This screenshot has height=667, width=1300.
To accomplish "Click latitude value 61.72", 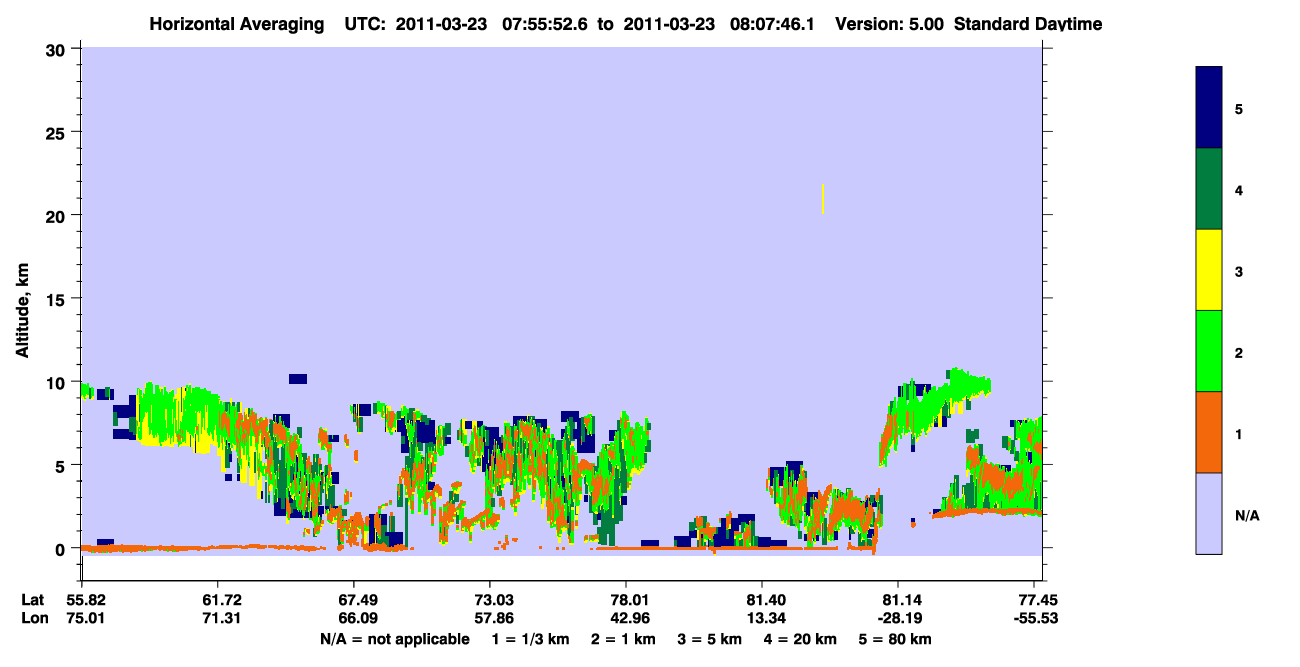I will click(x=218, y=600).
